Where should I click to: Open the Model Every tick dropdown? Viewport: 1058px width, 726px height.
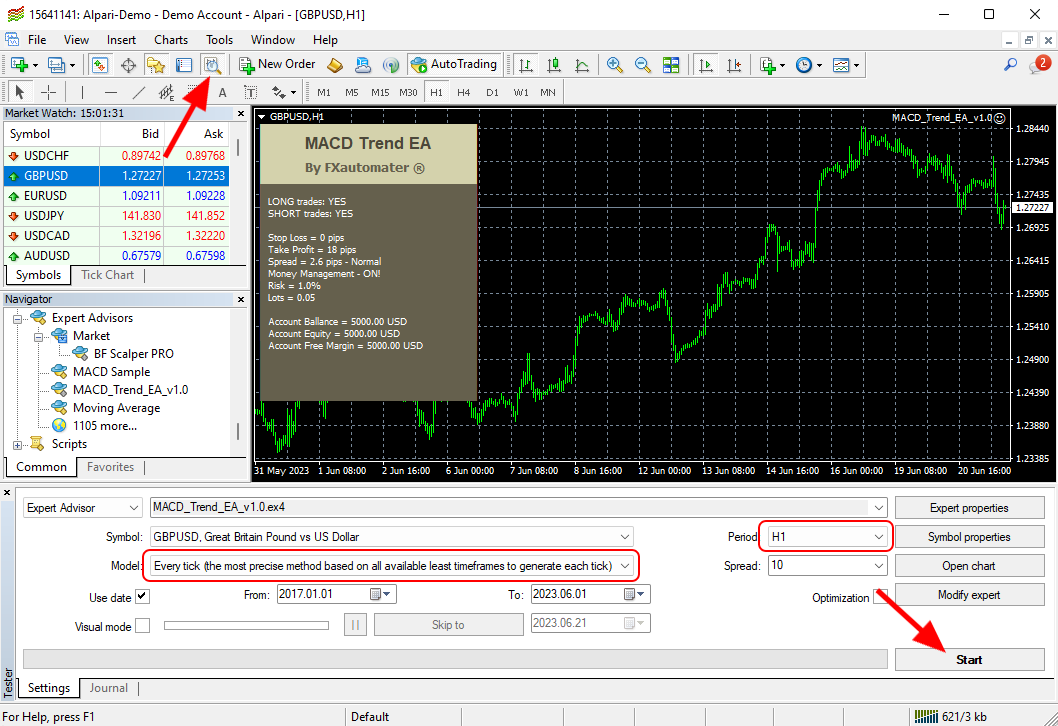point(391,566)
